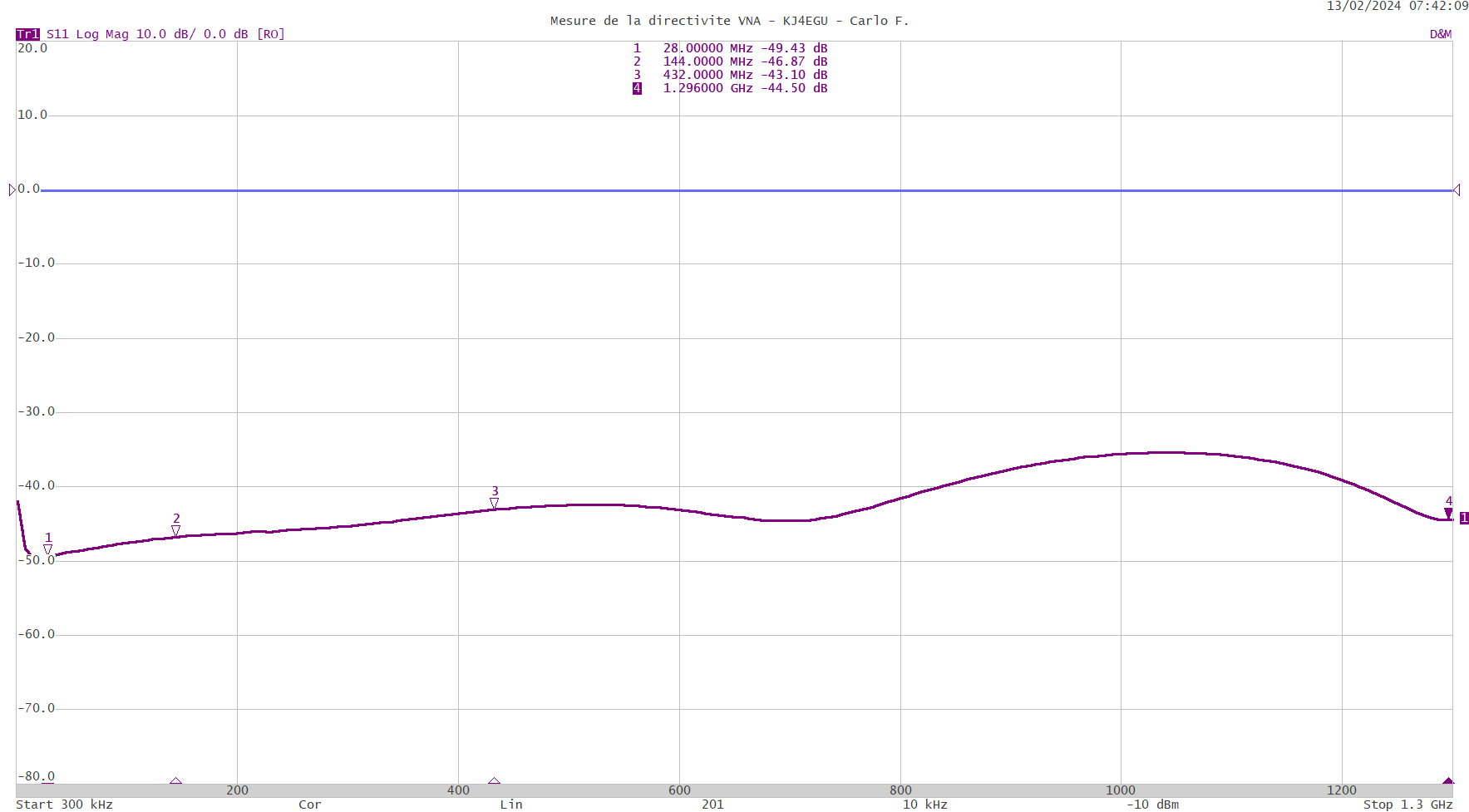Click marker 2 position arrow on frequency axis
Image resolution: width=1469 pixels, height=812 pixels.
point(175,781)
